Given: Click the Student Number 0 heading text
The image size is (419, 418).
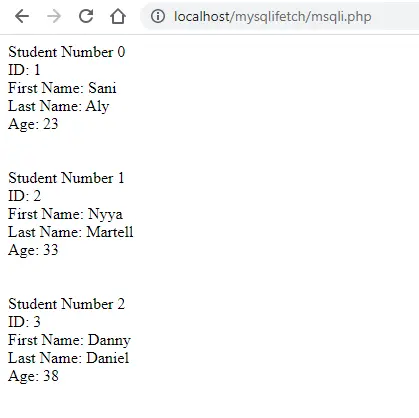Looking at the screenshot, I should 67,52.
